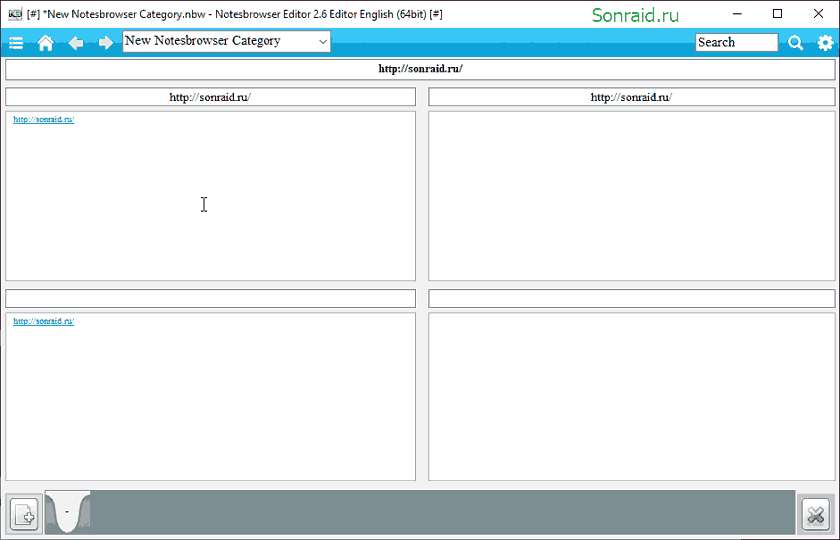840x540 pixels.
Task: Open sonraid.ru link in upper-left note
Action: point(43,119)
